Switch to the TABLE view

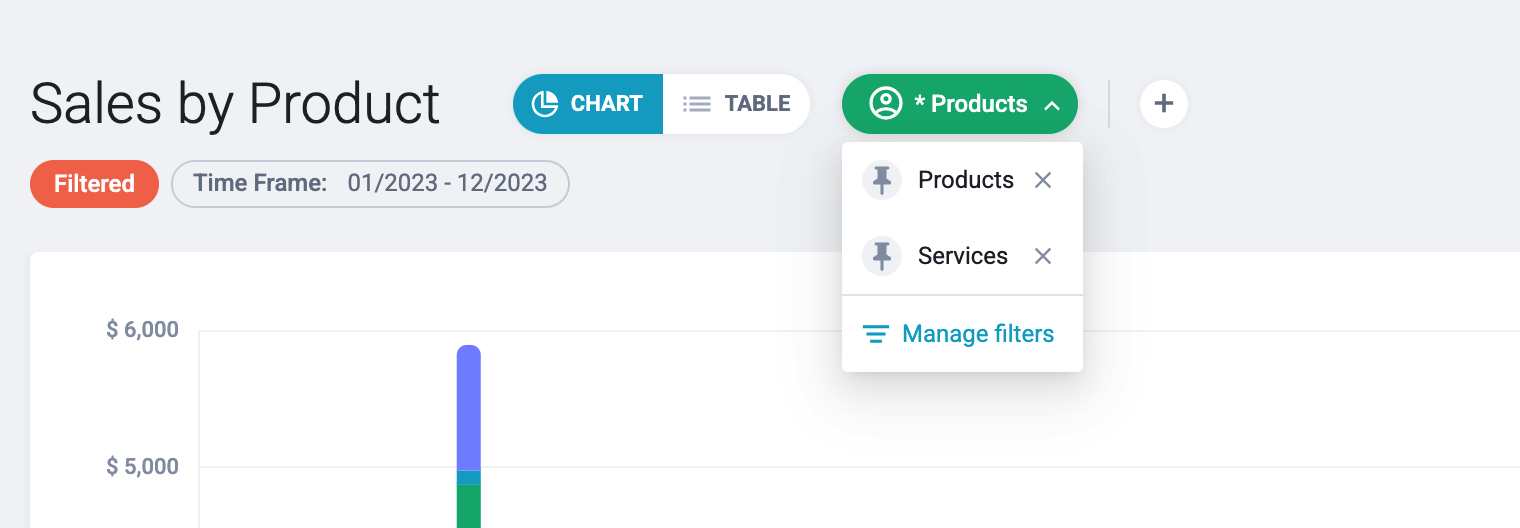click(736, 104)
